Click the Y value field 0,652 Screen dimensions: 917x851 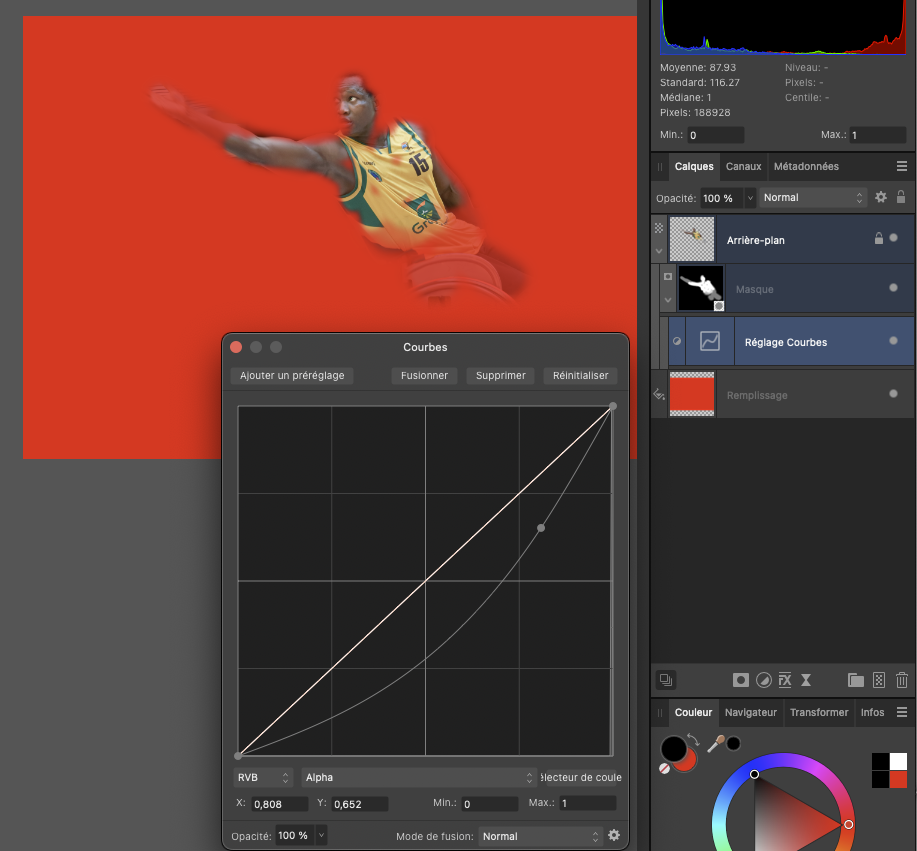click(x=360, y=804)
